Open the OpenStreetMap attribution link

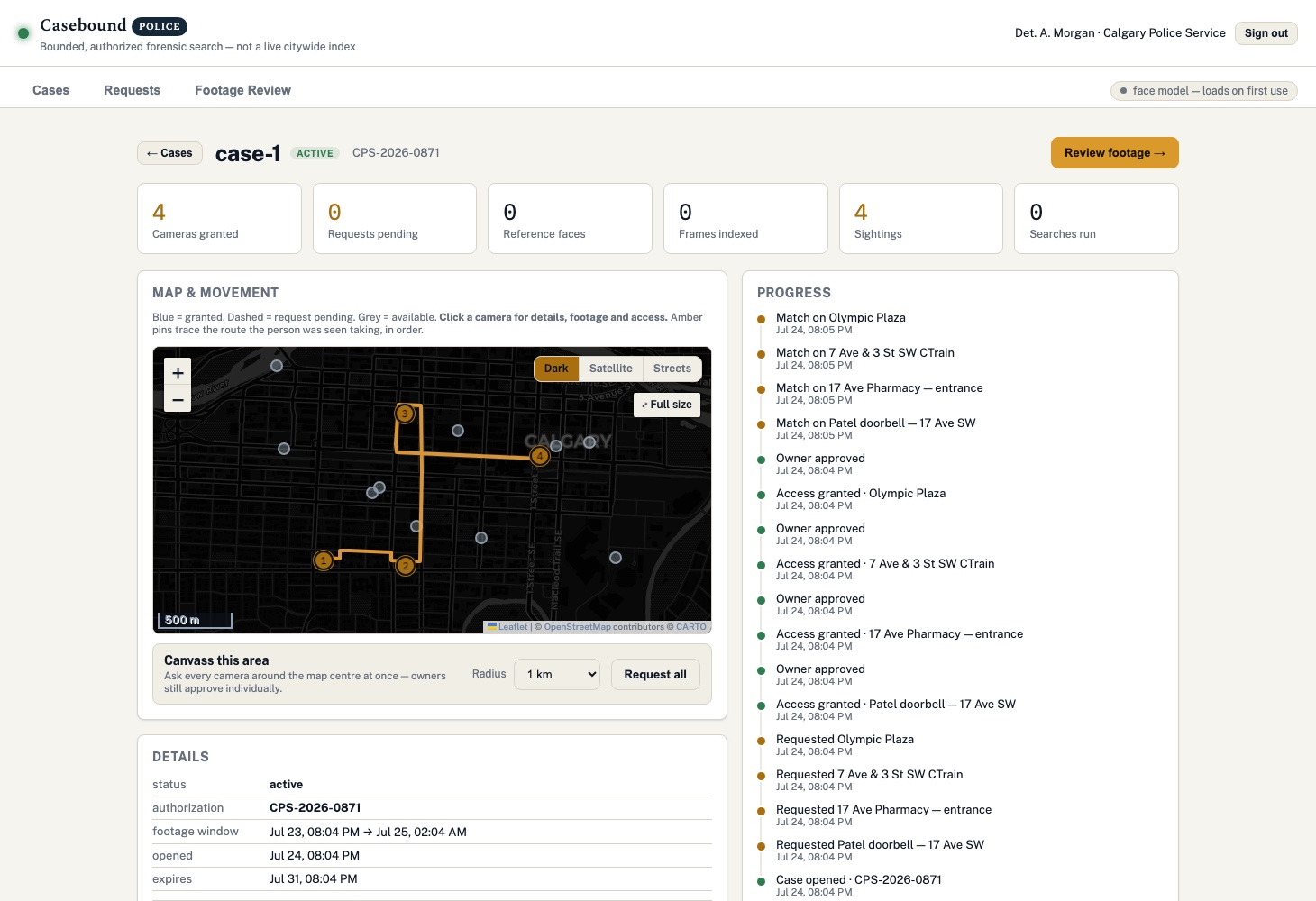(577, 627)
